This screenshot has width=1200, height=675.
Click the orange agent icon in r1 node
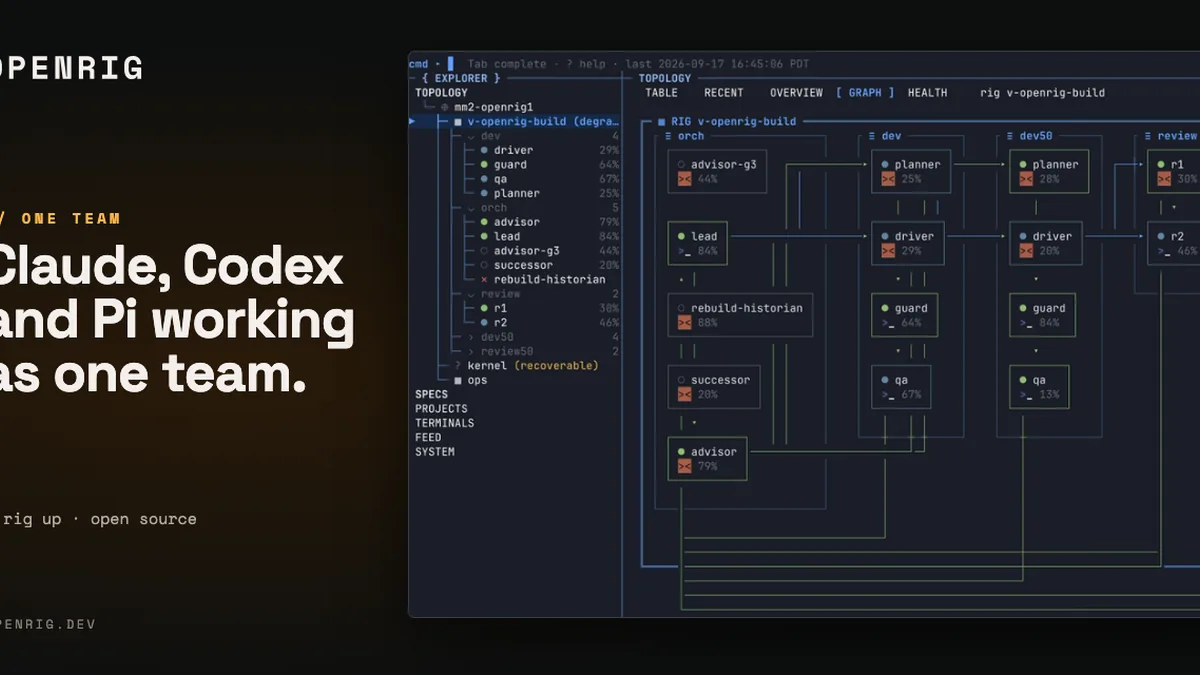[x=1164, y=179]
